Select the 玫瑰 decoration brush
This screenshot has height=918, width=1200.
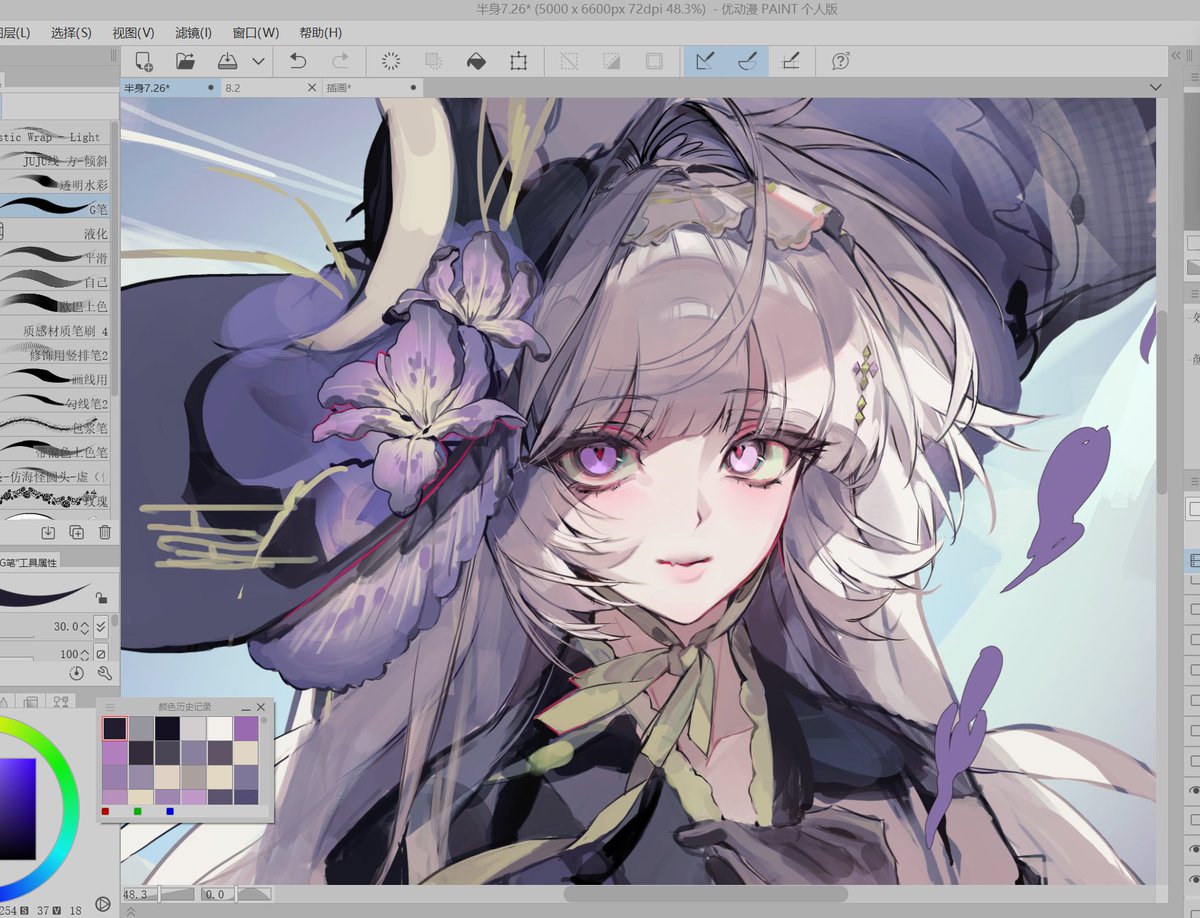pos(57,499)
